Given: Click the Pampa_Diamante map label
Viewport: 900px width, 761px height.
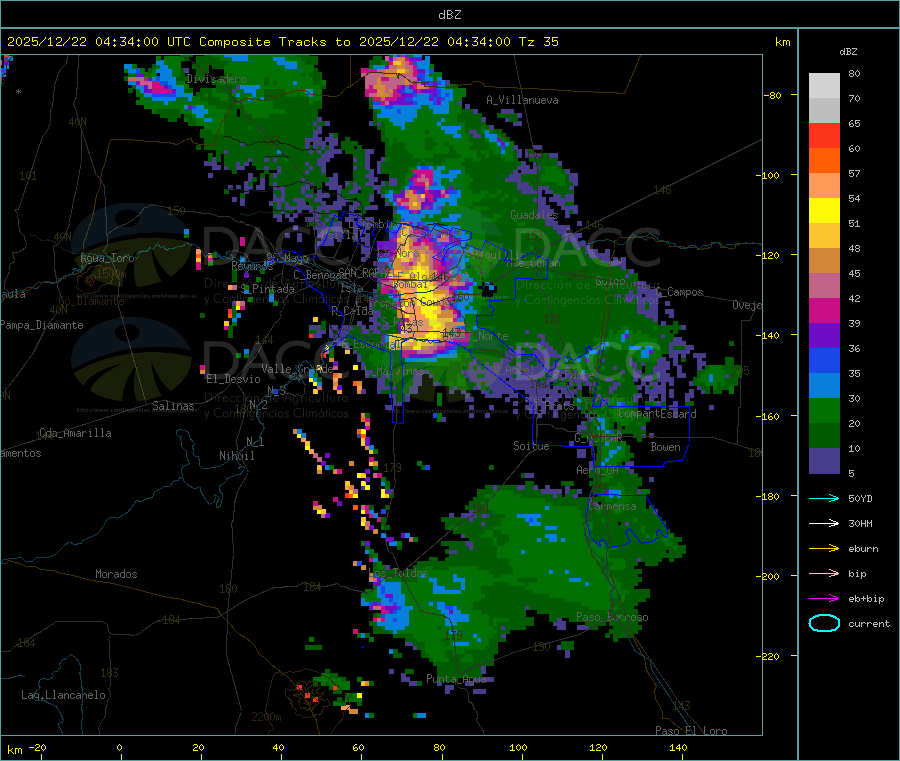Looking at the screenshot, I should 42,325.
